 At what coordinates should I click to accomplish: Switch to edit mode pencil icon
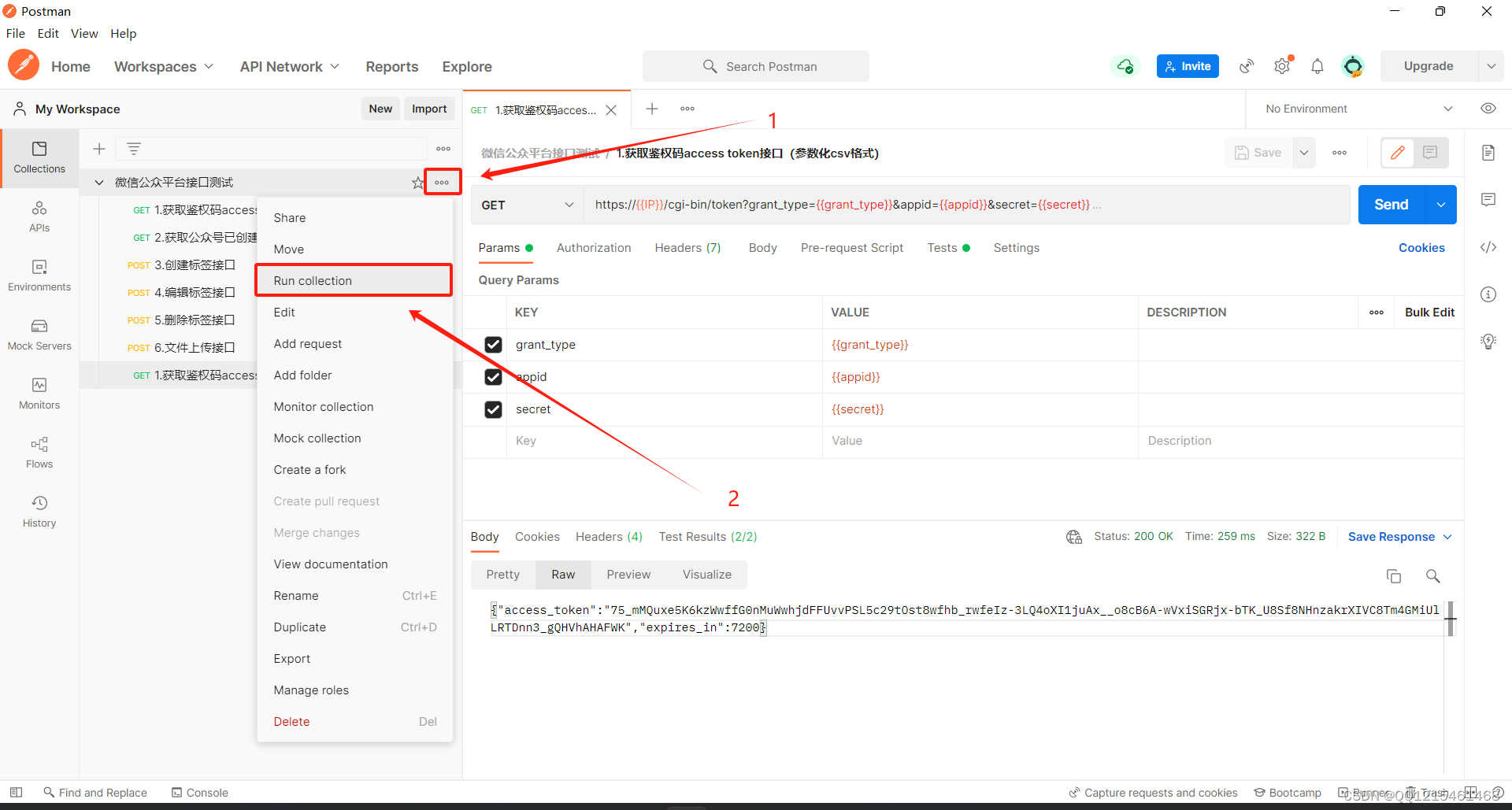(1398, 153)
